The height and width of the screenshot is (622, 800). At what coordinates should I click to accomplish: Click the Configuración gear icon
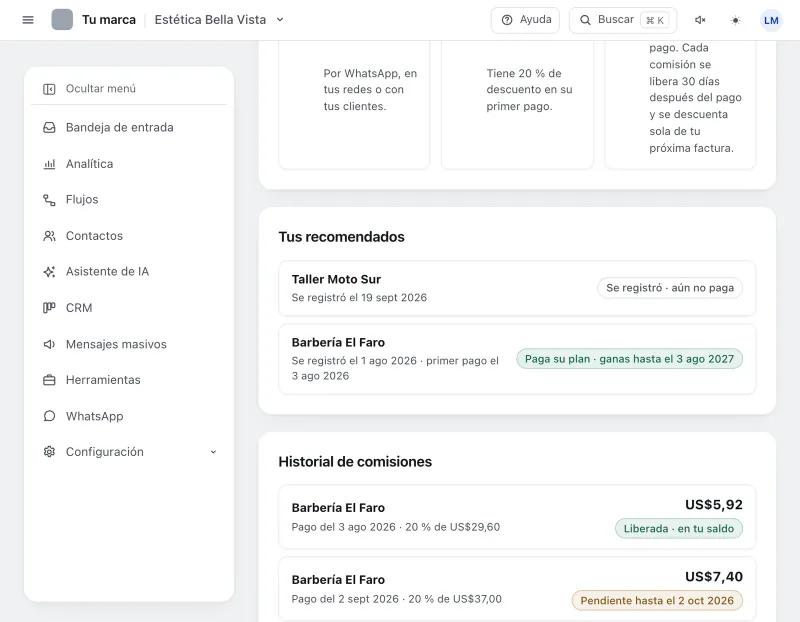pos(49,452)
